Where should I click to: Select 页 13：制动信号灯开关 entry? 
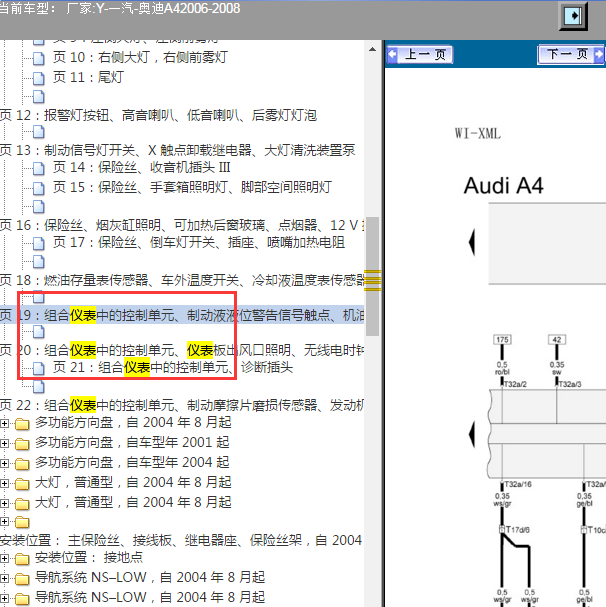[177, 150]
